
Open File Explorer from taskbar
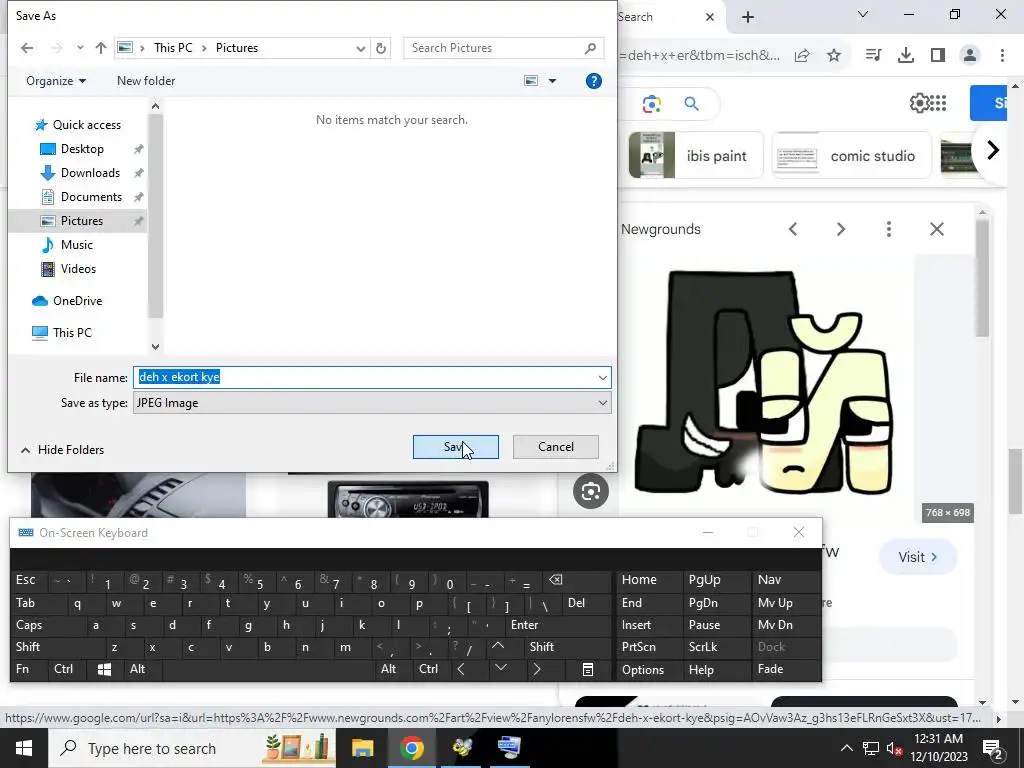[362, 748]
